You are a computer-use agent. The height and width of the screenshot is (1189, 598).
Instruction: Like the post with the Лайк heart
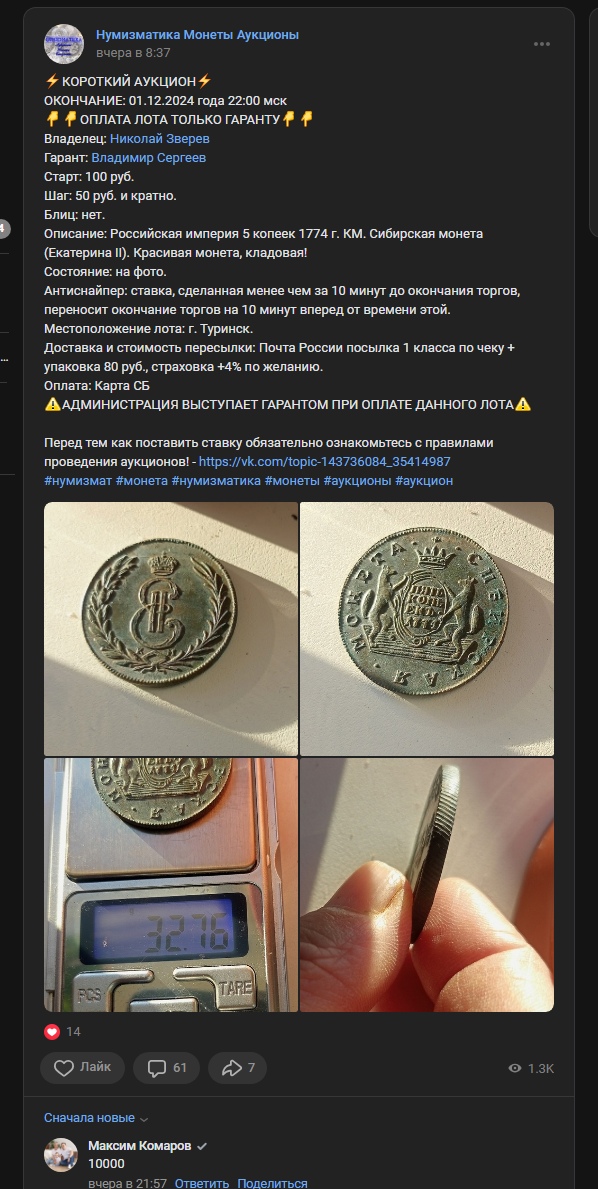(83, 1068)
